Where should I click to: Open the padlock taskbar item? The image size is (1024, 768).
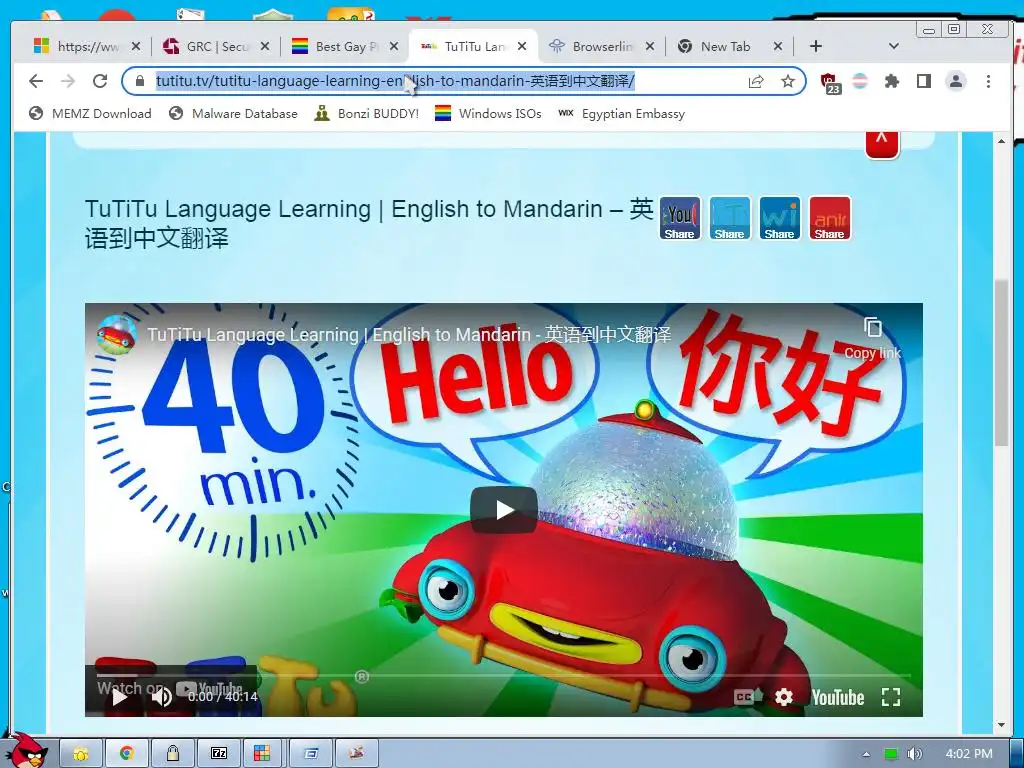pos(172,754)
